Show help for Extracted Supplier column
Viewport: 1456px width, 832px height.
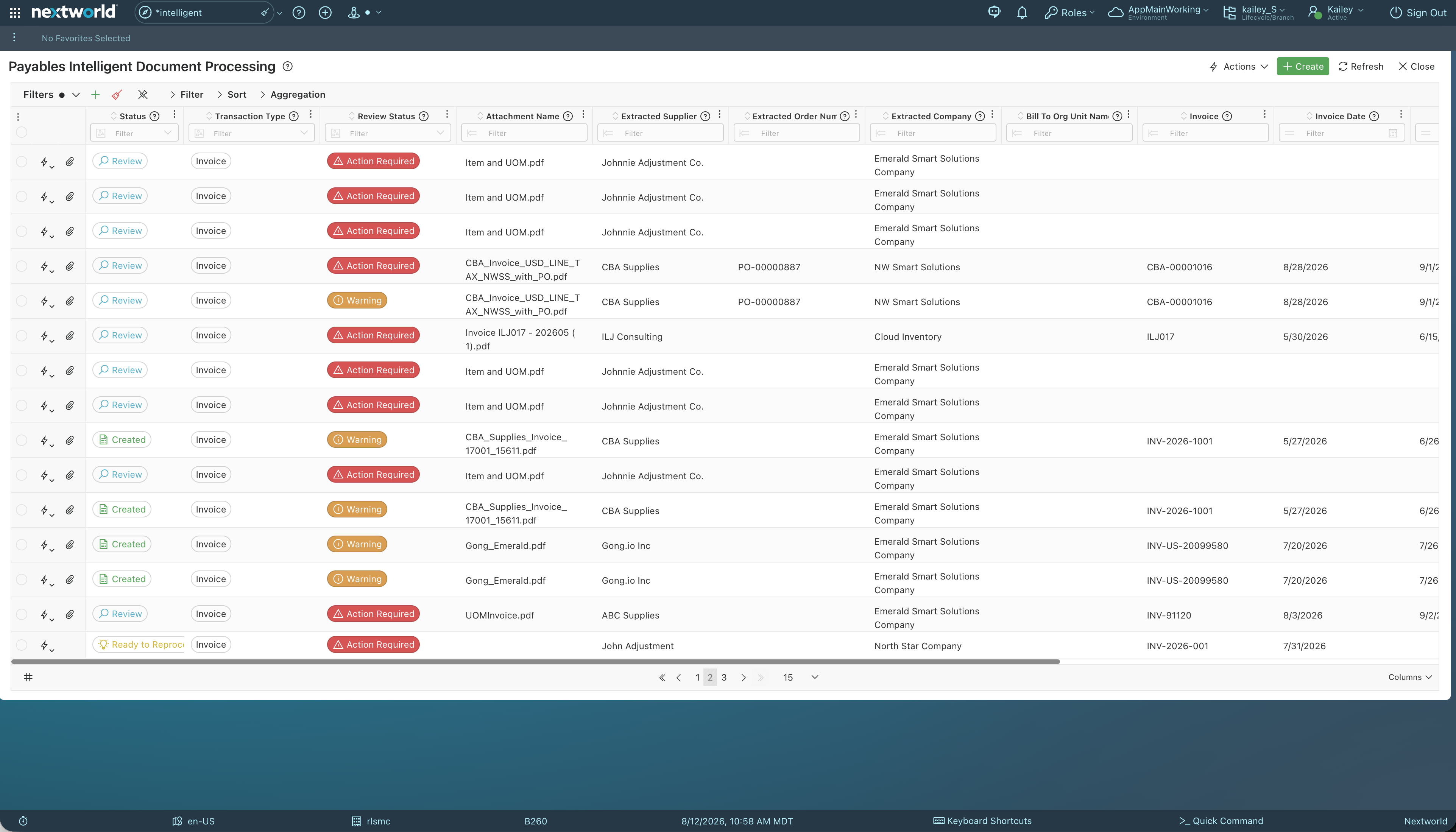[x=705, y=116]
